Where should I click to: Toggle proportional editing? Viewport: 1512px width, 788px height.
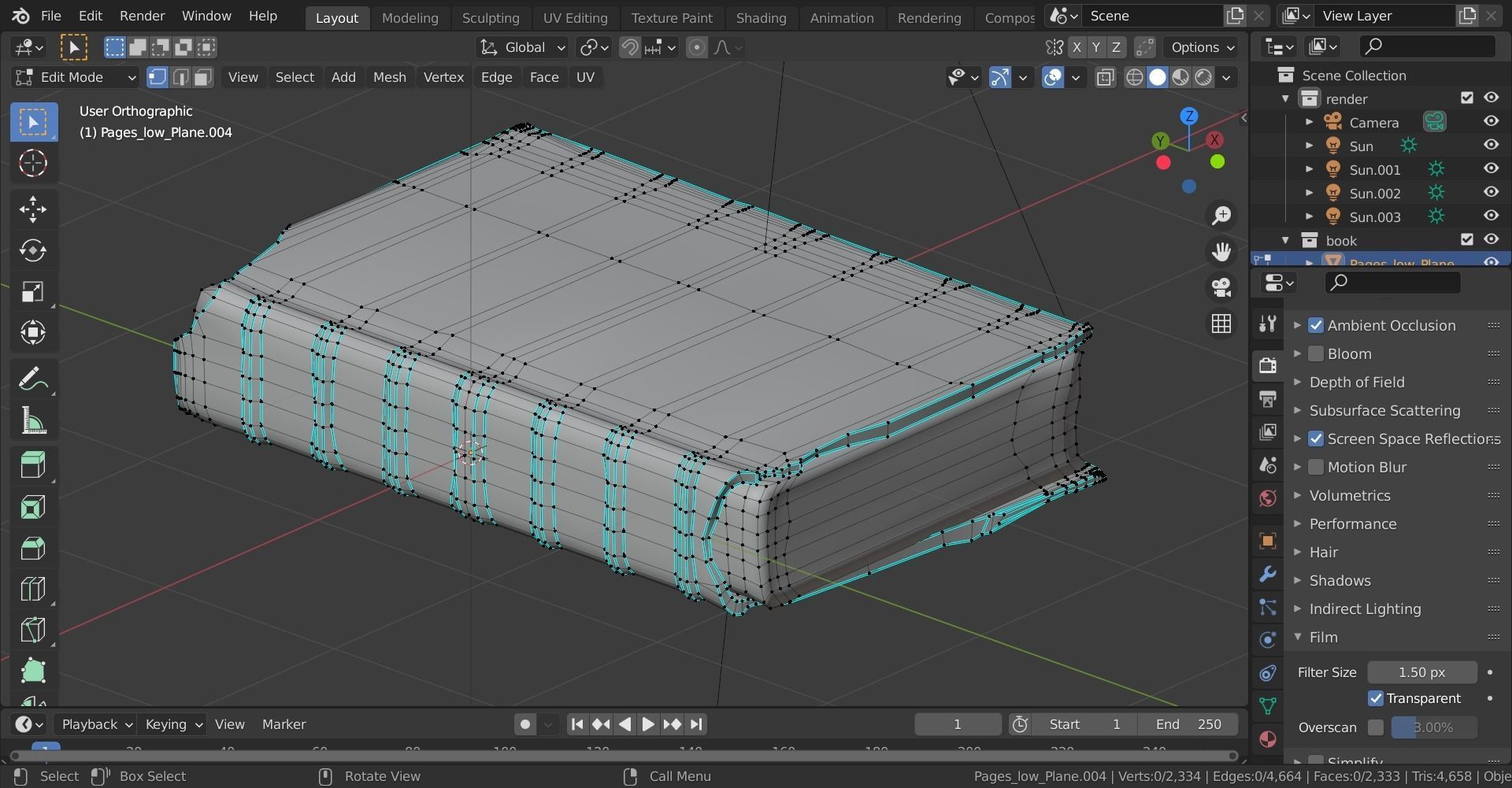(696, 47)
